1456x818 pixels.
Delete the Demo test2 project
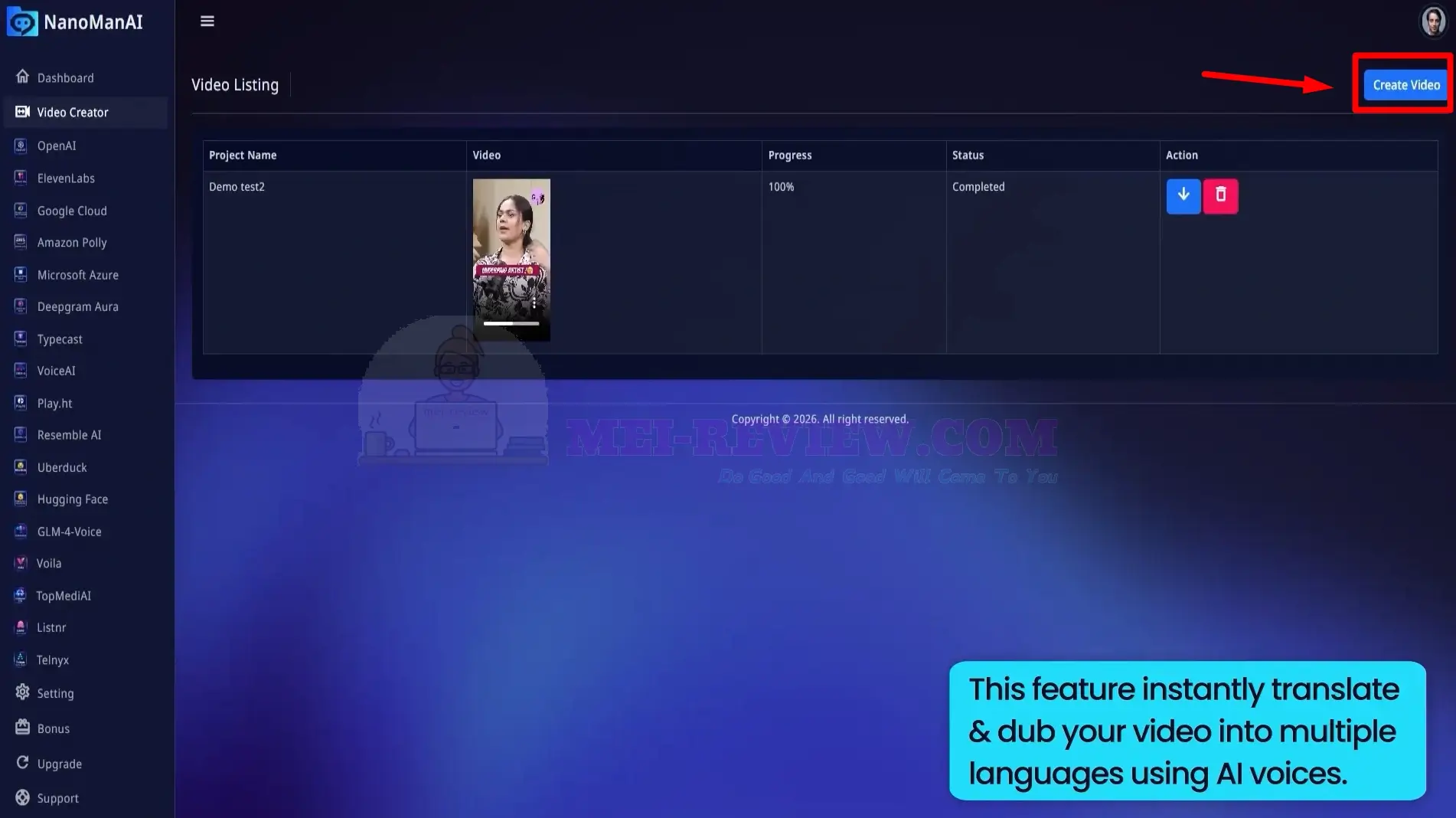[1221, 196]
